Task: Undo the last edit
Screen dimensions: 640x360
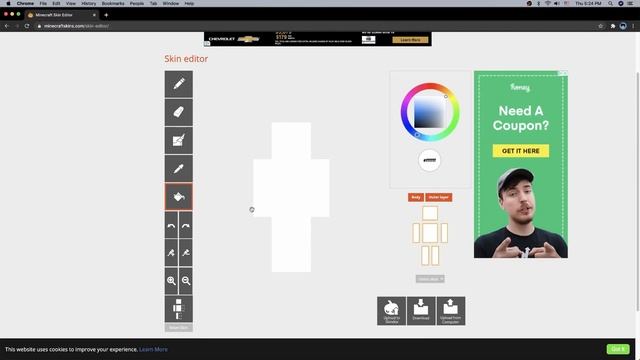Action: 171,225
